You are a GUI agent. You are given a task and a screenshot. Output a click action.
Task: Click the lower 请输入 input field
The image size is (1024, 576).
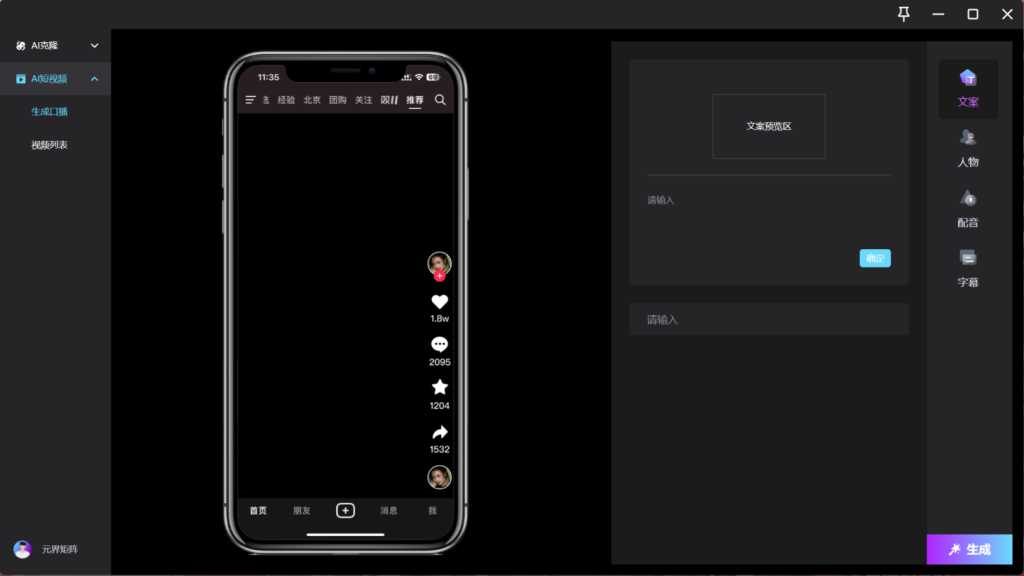tap(768, 320)
